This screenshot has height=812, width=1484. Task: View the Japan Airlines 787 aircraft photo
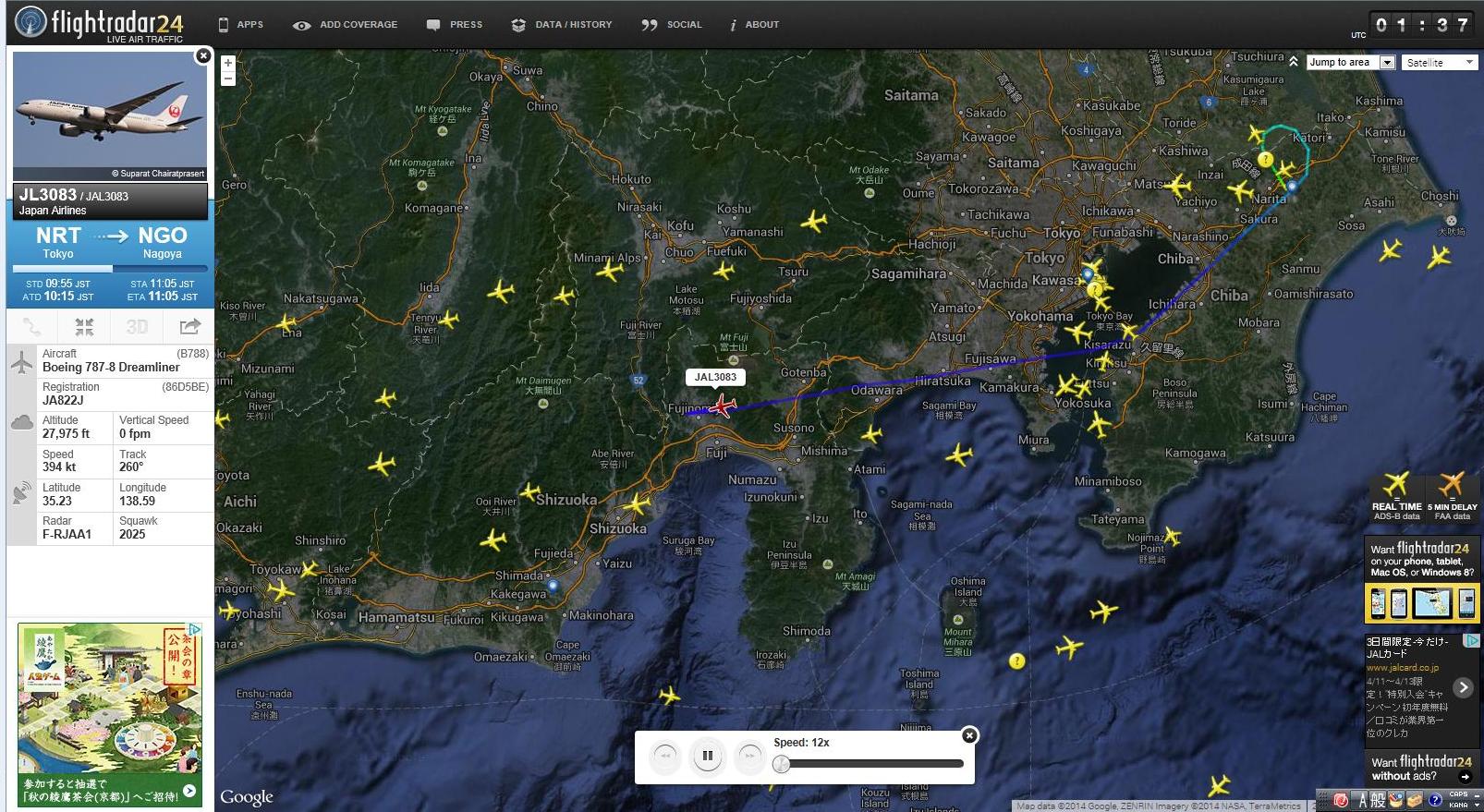click(x=110, y=115)
